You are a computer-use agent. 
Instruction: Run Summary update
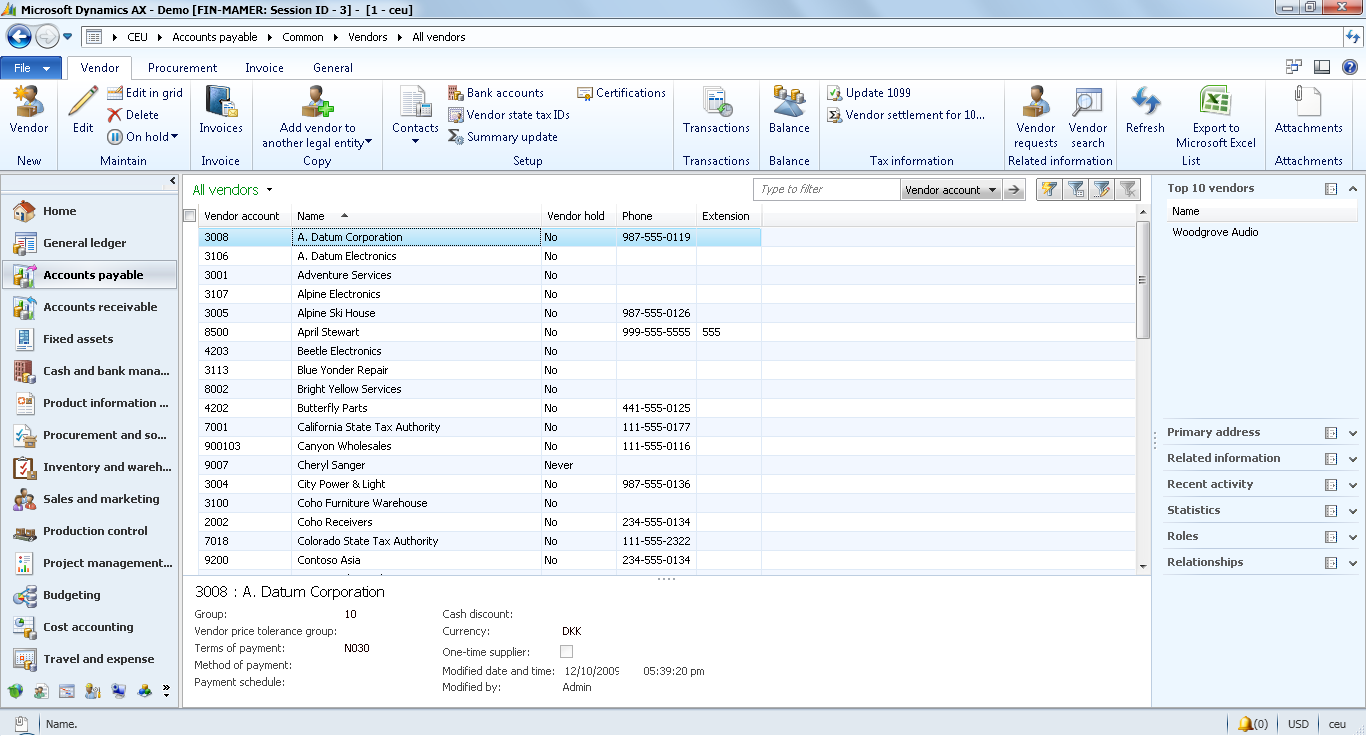click(x=503, y=137)
